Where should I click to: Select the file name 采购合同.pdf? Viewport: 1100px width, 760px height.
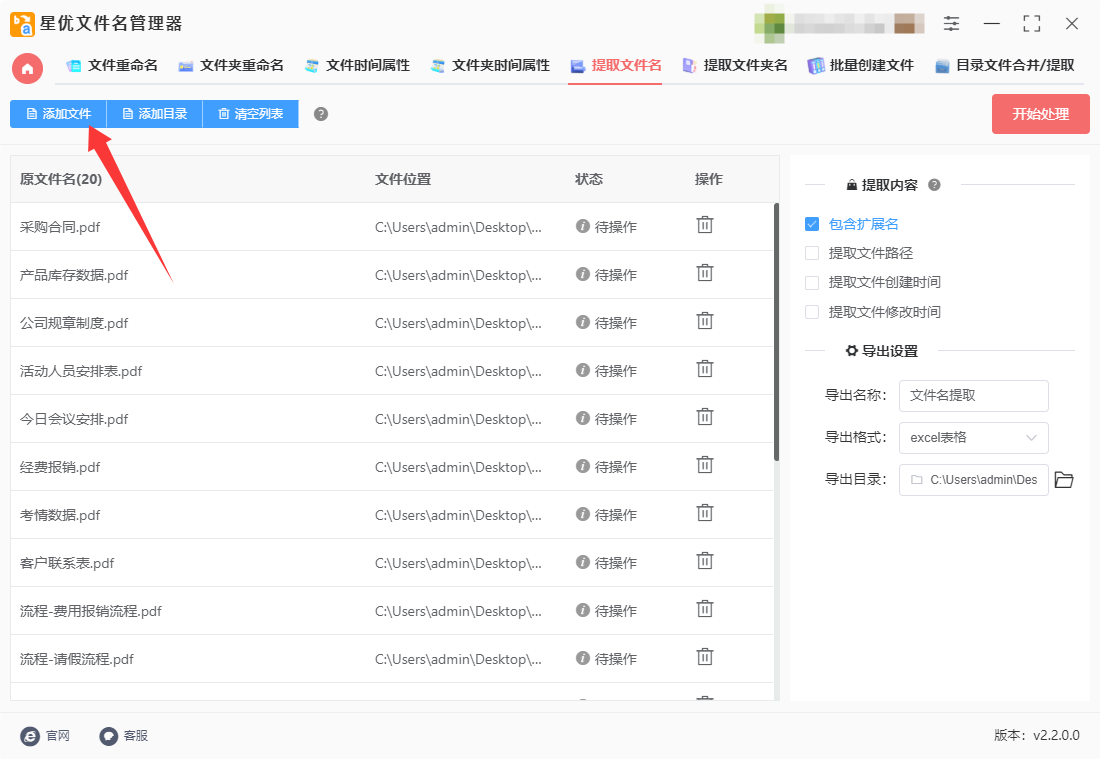coord(60,227)
